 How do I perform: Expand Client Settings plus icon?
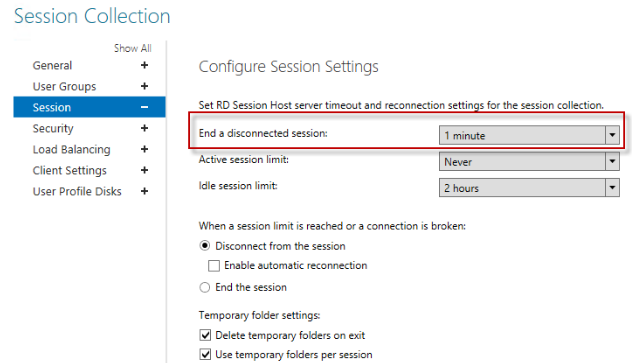click(x=144, y=170)
